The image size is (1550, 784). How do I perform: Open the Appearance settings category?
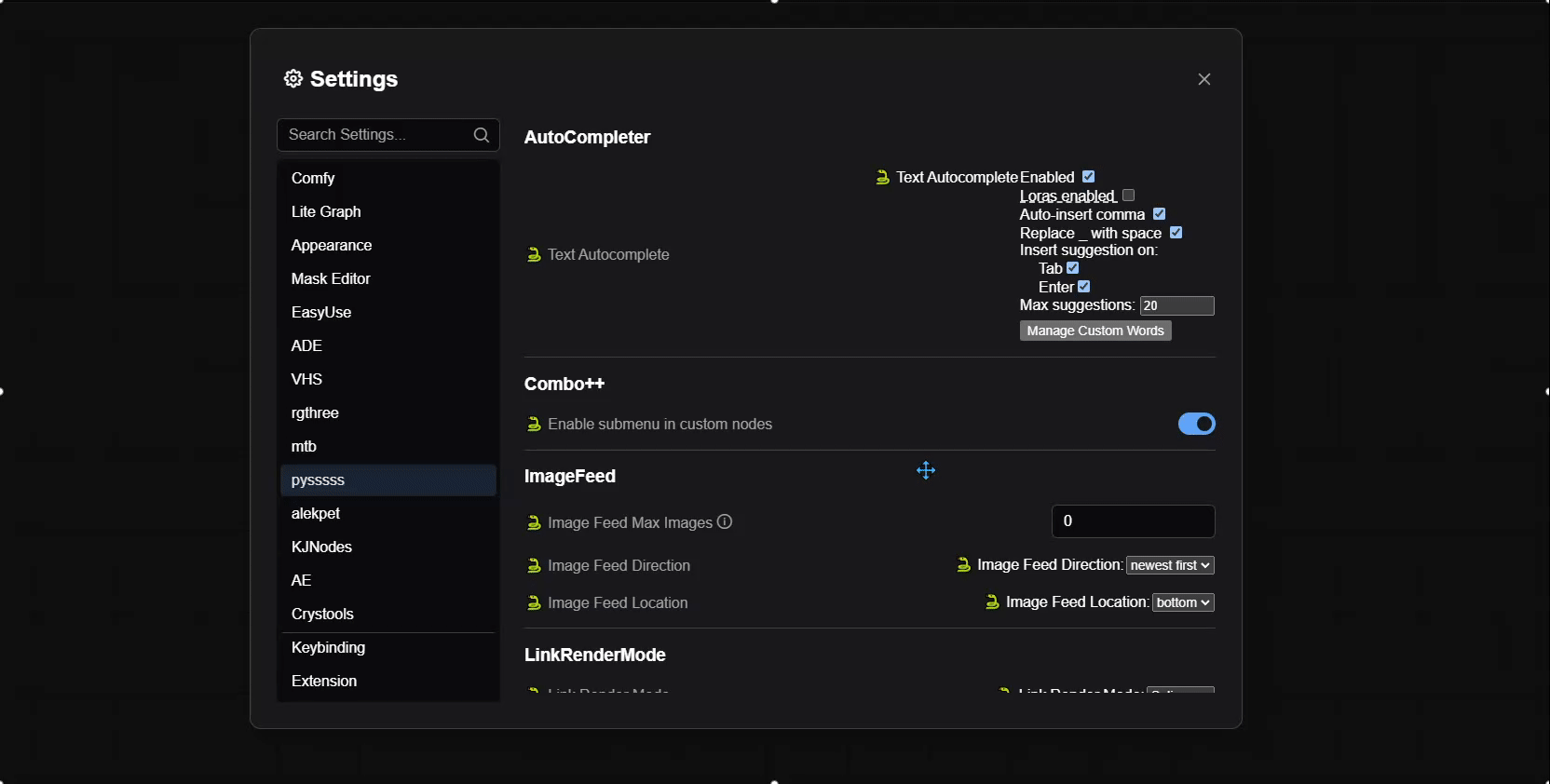332,245
